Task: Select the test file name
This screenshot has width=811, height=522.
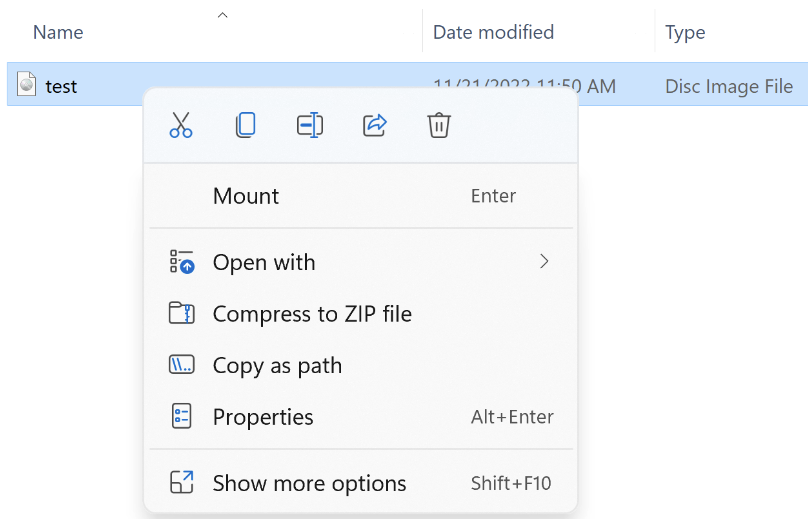Action: pyautogui.click(x=61, y=86)
